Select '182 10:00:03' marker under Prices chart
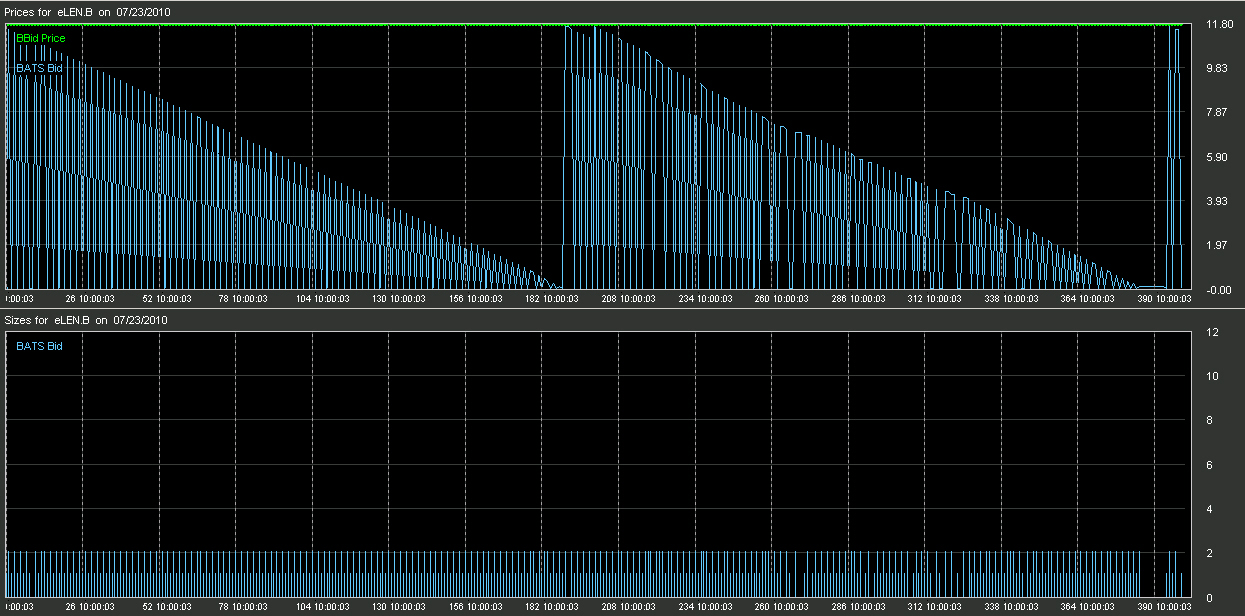 tap(552, 298)
